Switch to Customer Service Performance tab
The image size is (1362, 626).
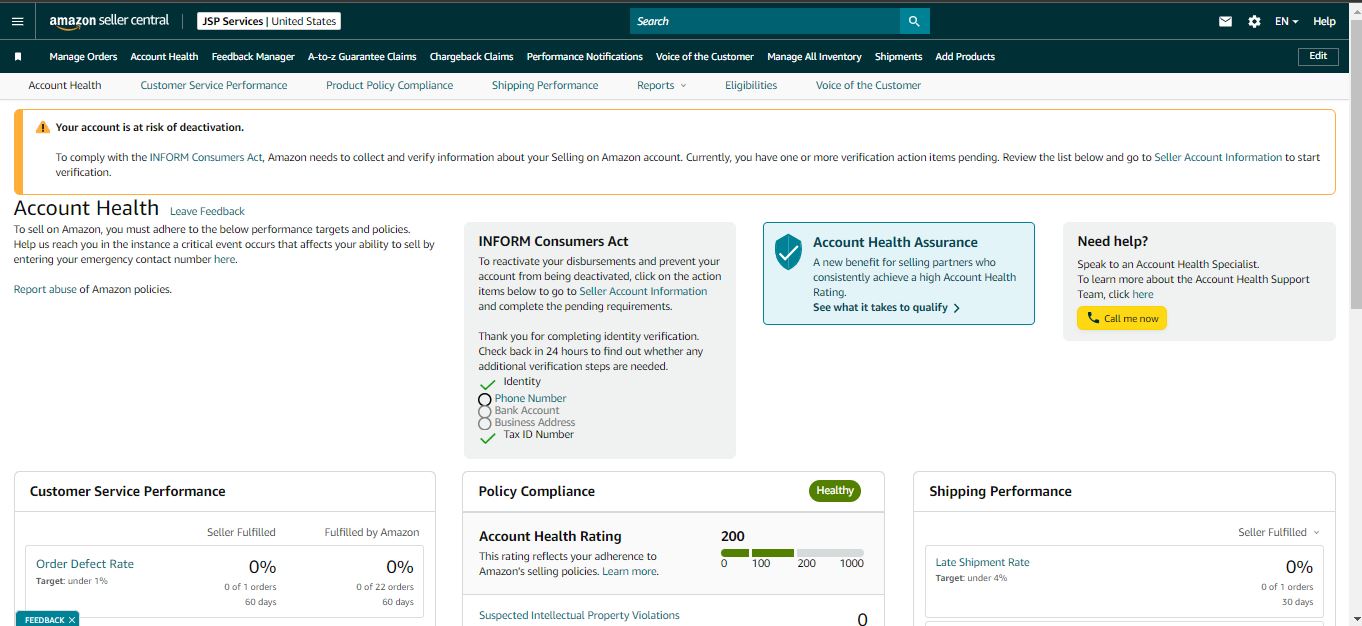click(214, 85)
